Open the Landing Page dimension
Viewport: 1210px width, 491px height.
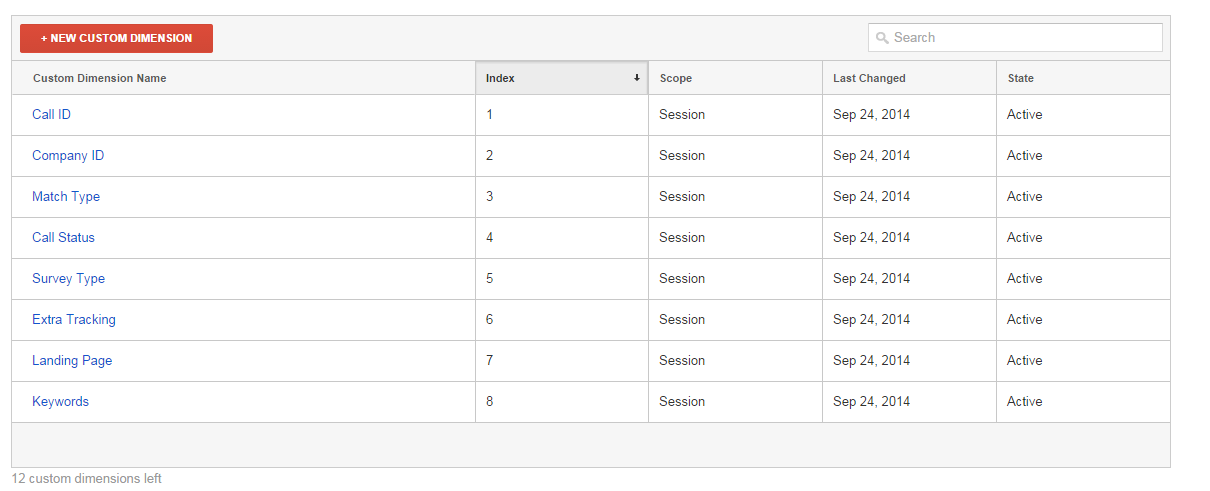72,361
